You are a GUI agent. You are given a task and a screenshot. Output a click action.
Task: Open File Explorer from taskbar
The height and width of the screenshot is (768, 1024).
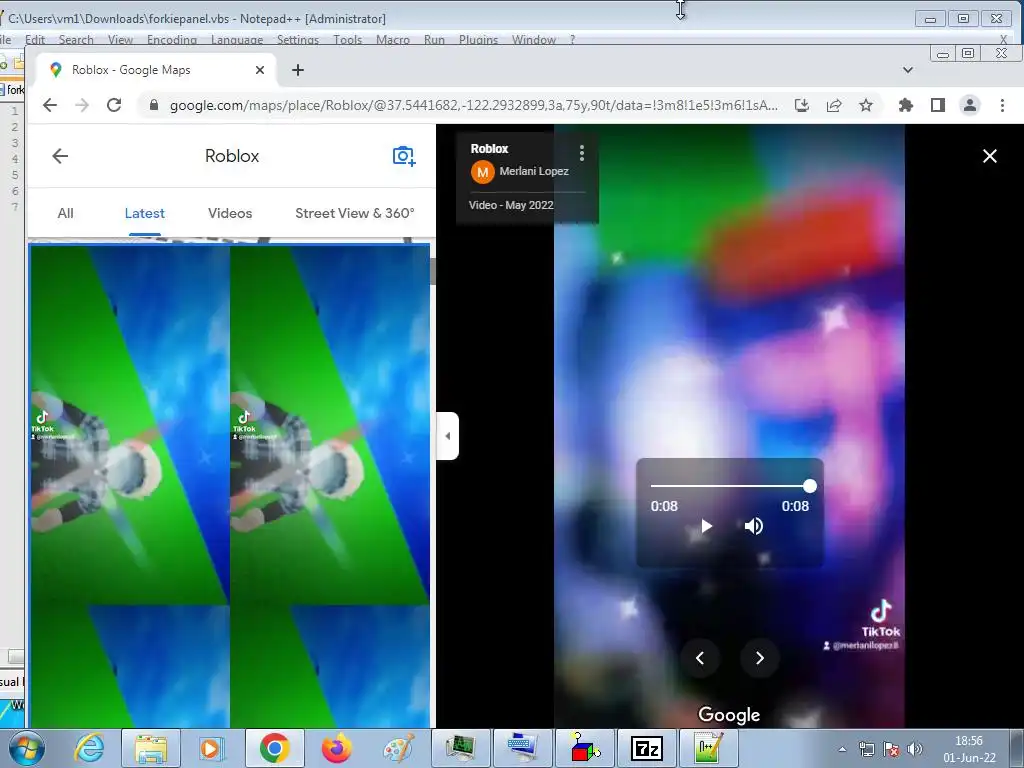tap(151, 748)
